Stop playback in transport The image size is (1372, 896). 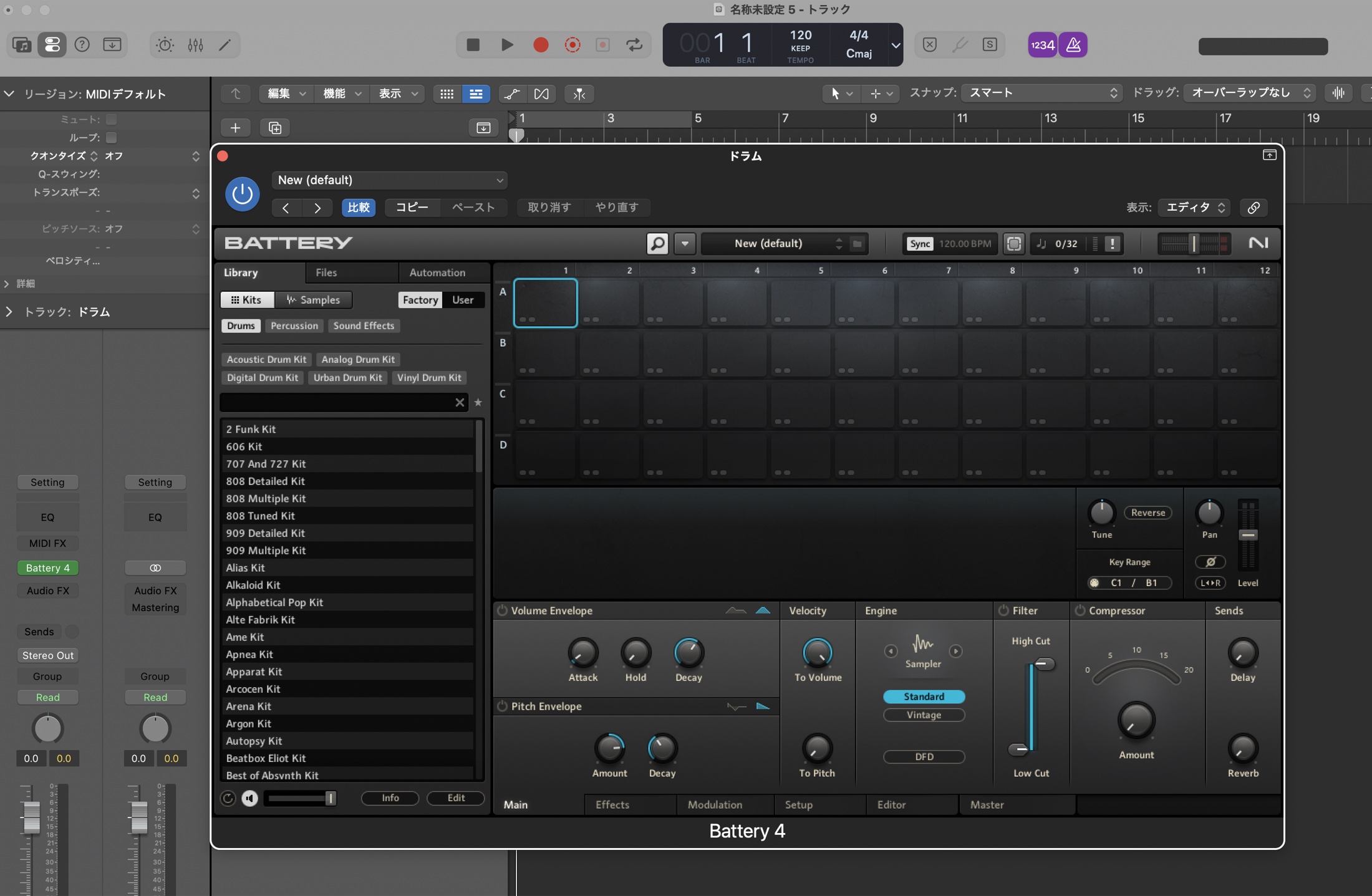pos(473,45)
